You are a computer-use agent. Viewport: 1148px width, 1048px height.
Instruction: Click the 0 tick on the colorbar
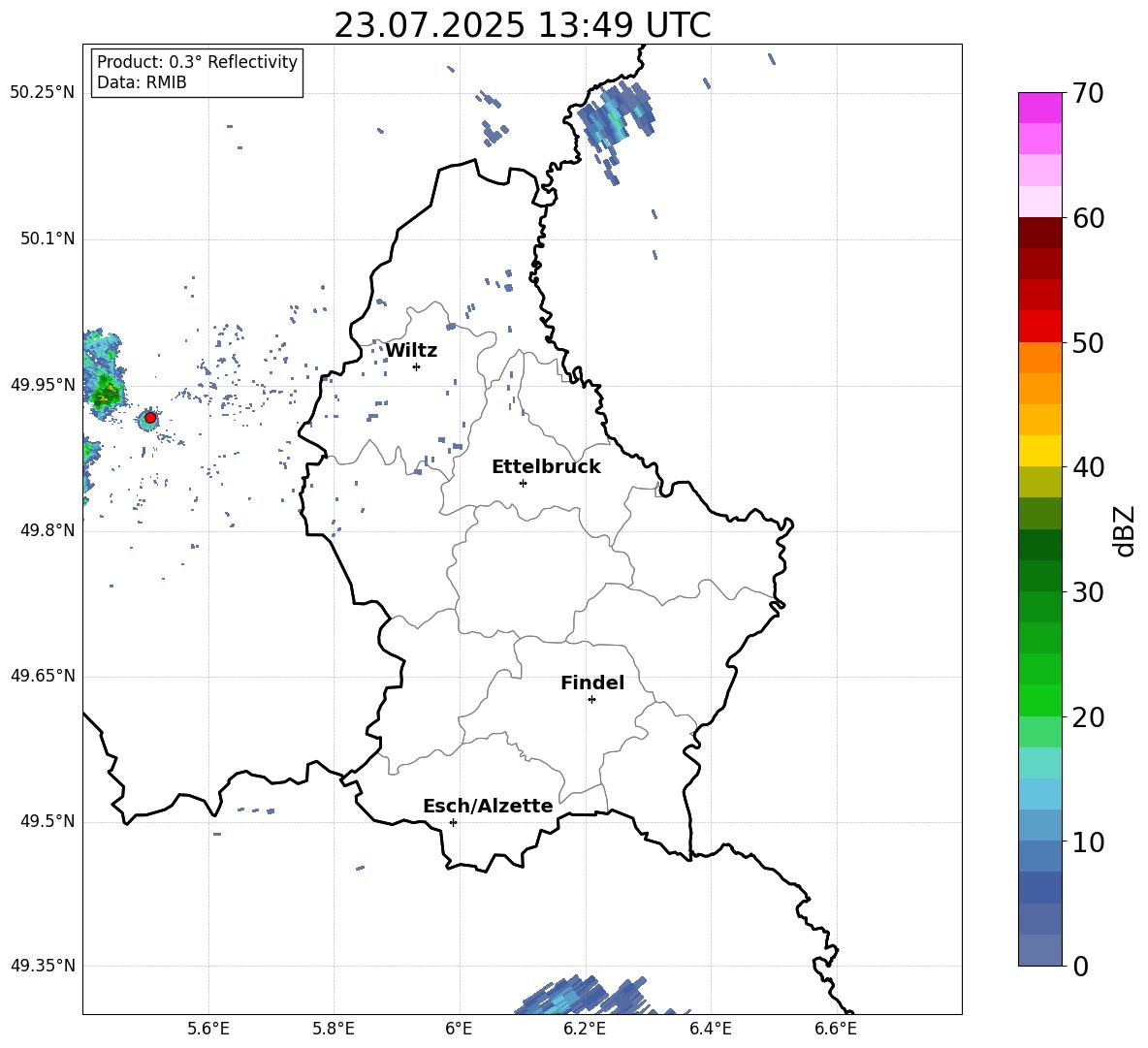coord(1080,967)
